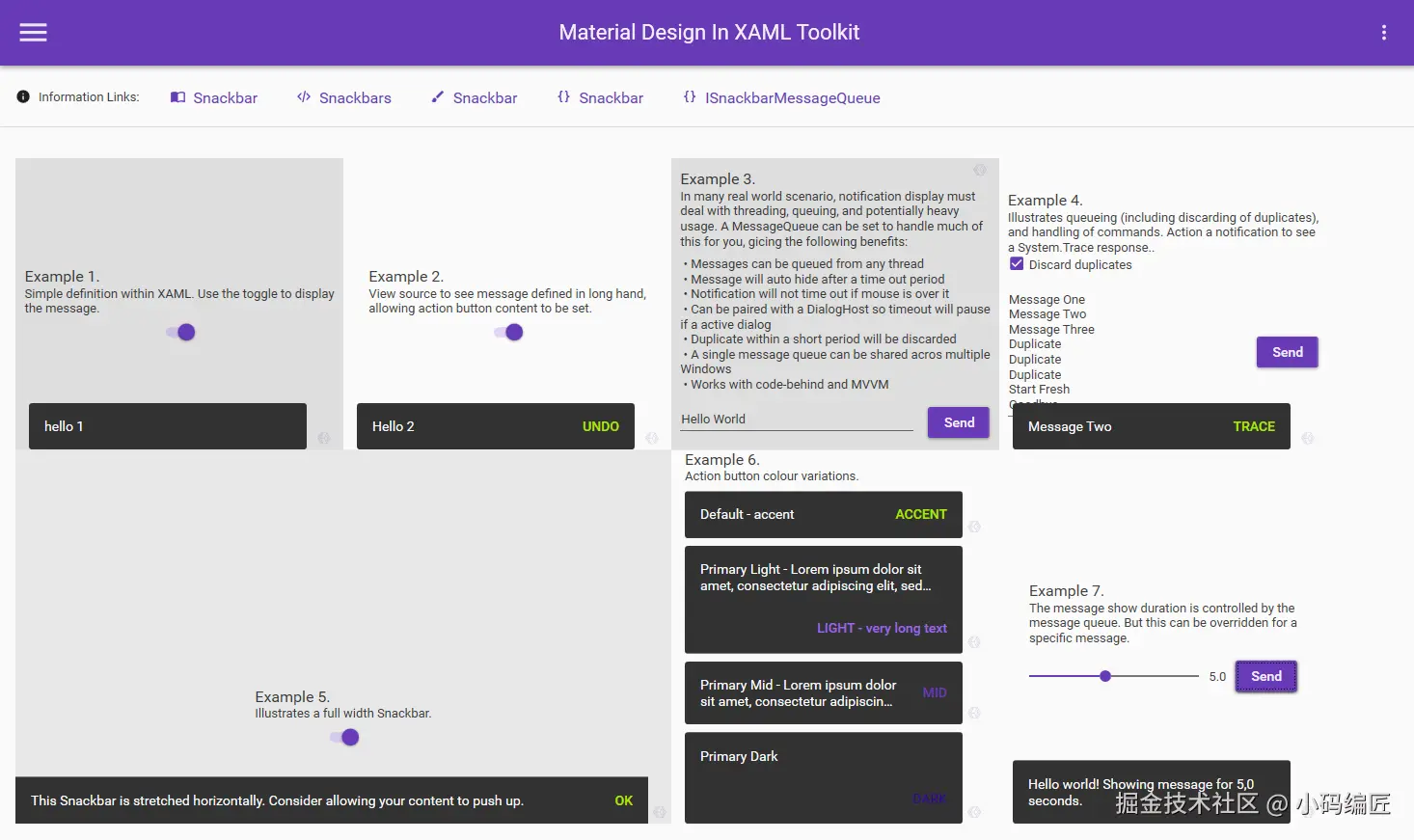
Task: Open the Snackbars source link
Action: click(355, 98)
